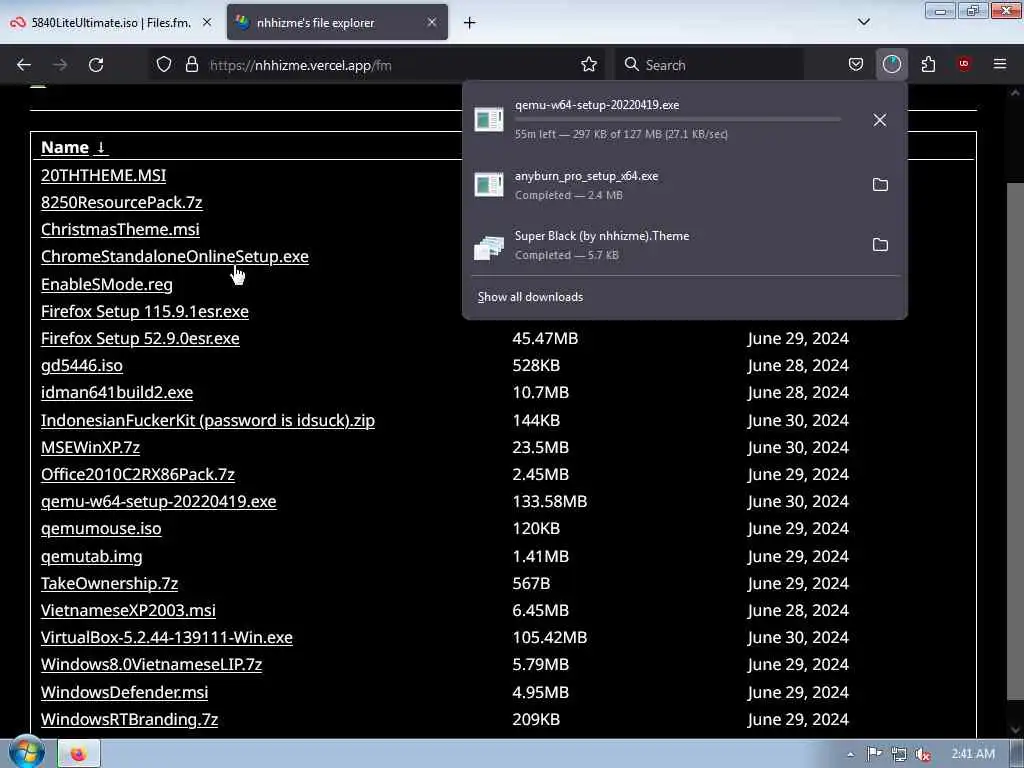The image size is (1024, 768).
Task: Click the anyburn_pro_setup_x64.exe download entry
Action: point(665,185)
